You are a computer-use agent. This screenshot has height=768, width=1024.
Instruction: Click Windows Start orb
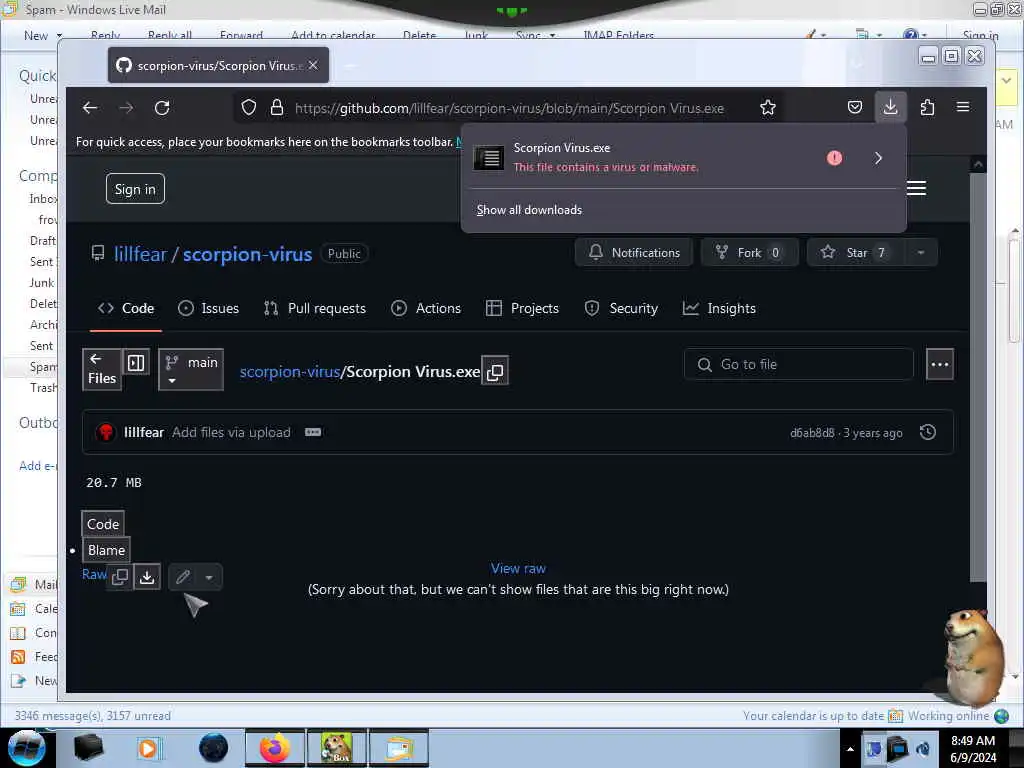(x=26, y=748)
